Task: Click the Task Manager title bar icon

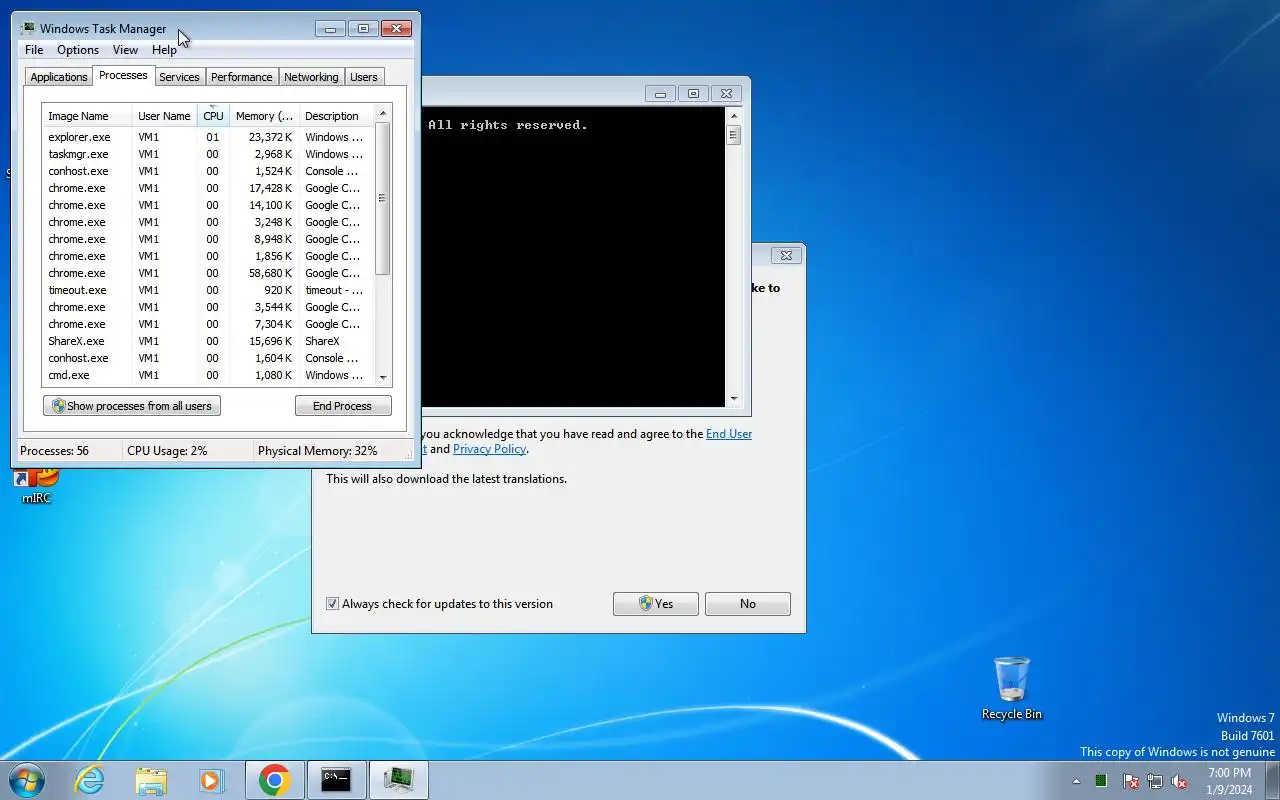Action: 28,29
